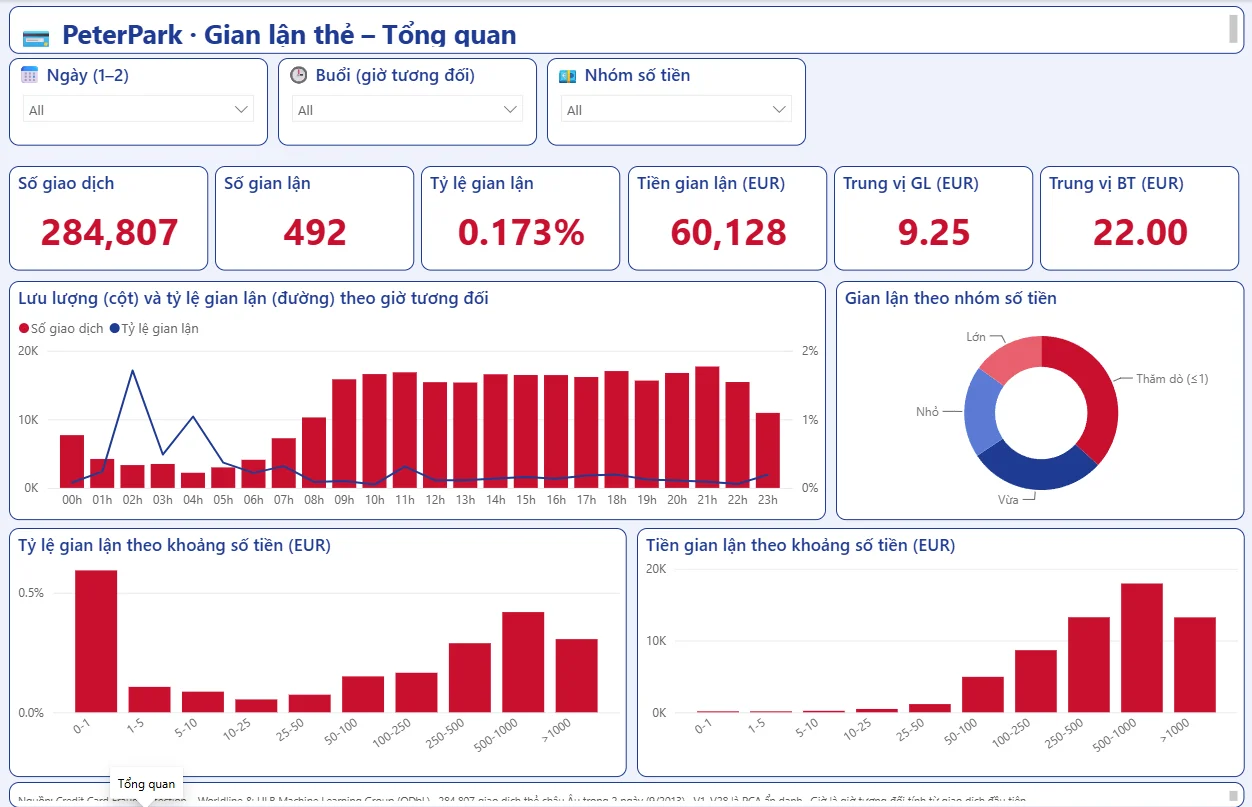1252x807 pixels.
Task: Click the 20K axis label in Tiền gian lận chart
Action: click(656, 569)
